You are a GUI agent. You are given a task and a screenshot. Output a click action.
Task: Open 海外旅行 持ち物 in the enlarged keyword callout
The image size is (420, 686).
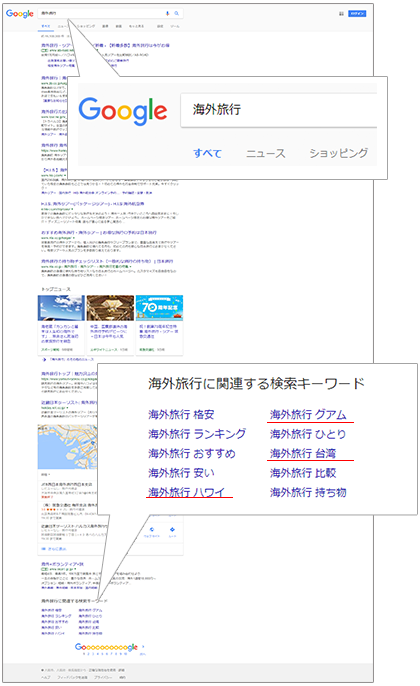pos(308,492)
